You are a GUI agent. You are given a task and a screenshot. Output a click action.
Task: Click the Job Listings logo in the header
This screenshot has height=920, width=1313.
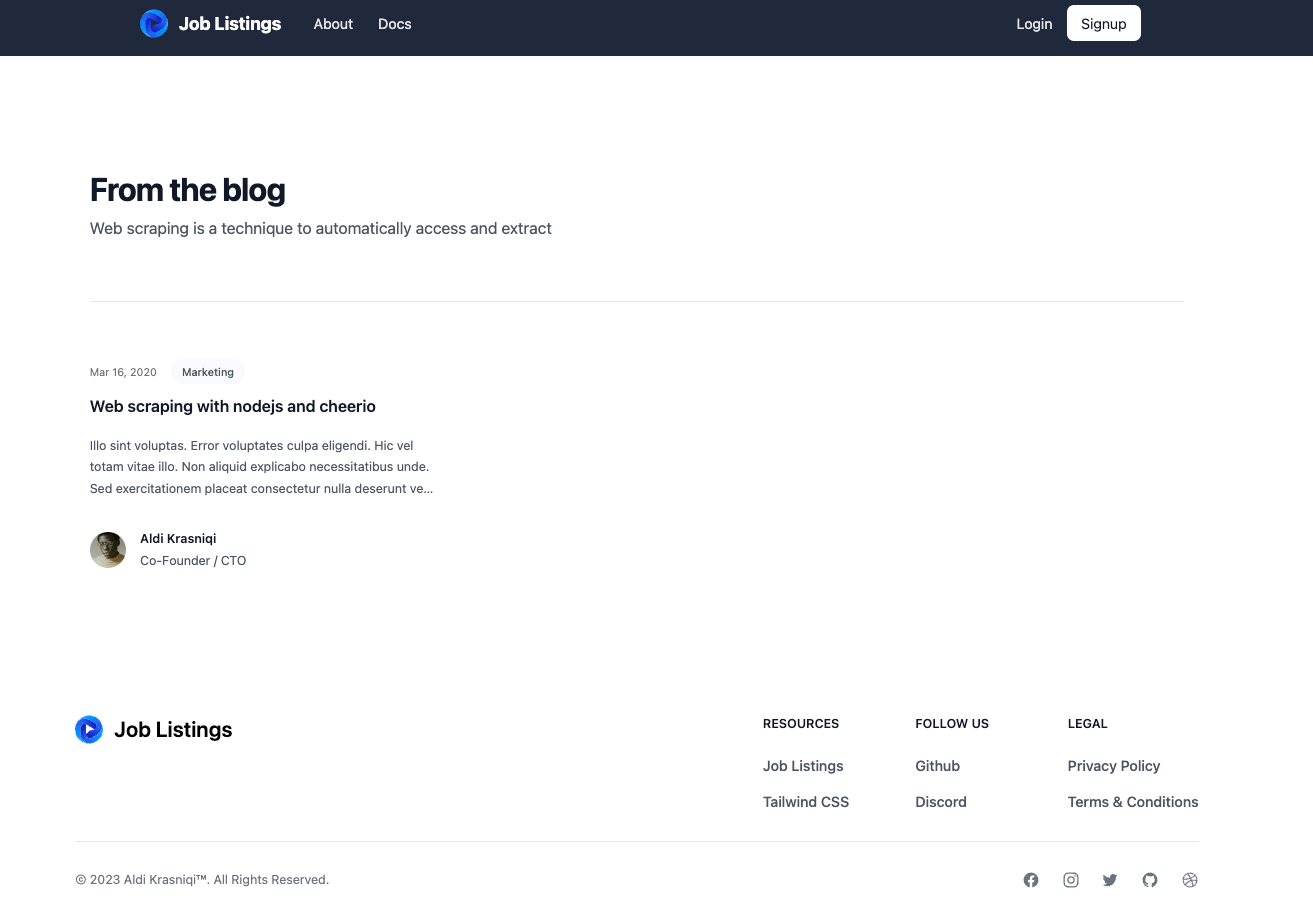click(x=210, y=23)
